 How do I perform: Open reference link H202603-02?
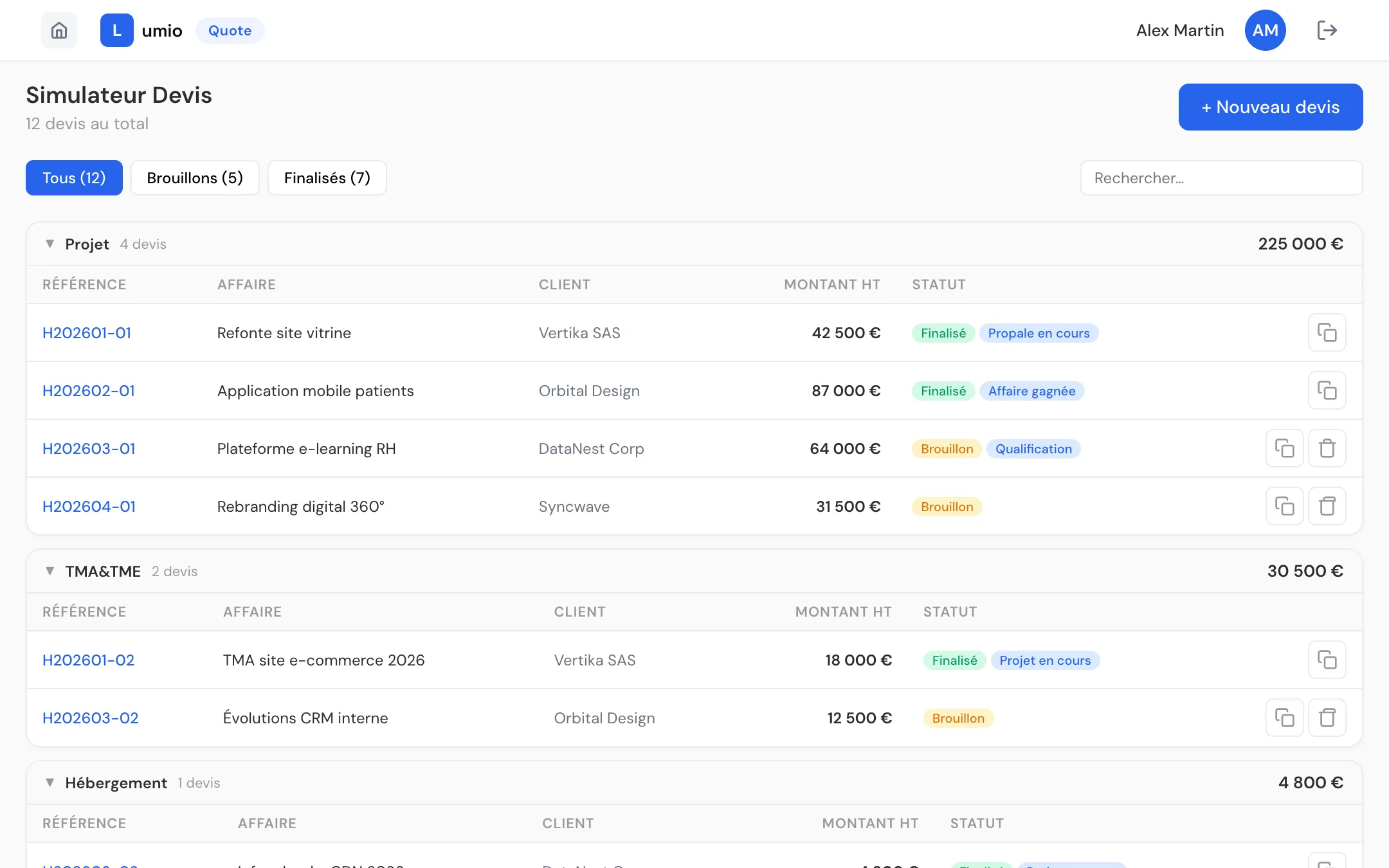pyautogui.click(x=91, y=718)
